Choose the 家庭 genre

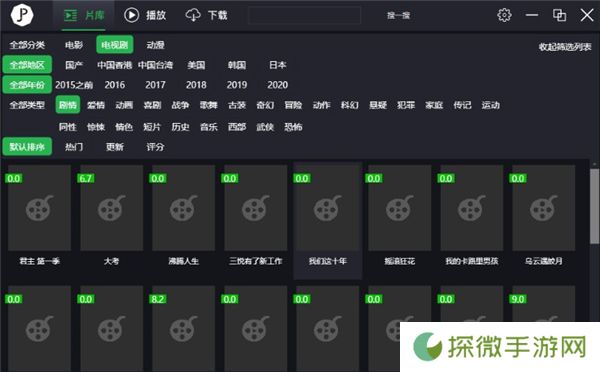[x=434, y=104]
